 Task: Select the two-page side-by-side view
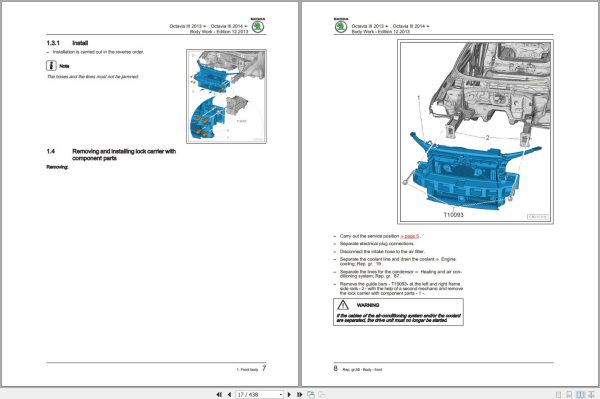point(580,394)
